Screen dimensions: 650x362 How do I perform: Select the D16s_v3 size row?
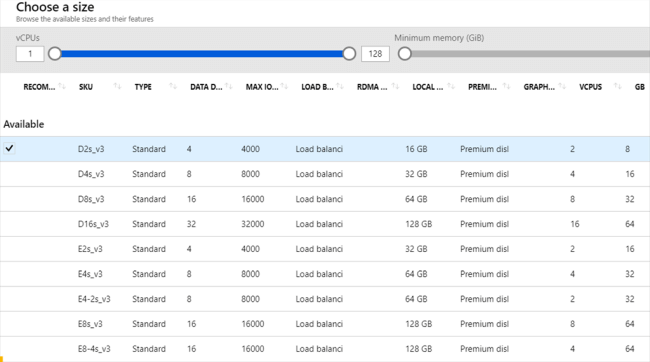(325, 224)
